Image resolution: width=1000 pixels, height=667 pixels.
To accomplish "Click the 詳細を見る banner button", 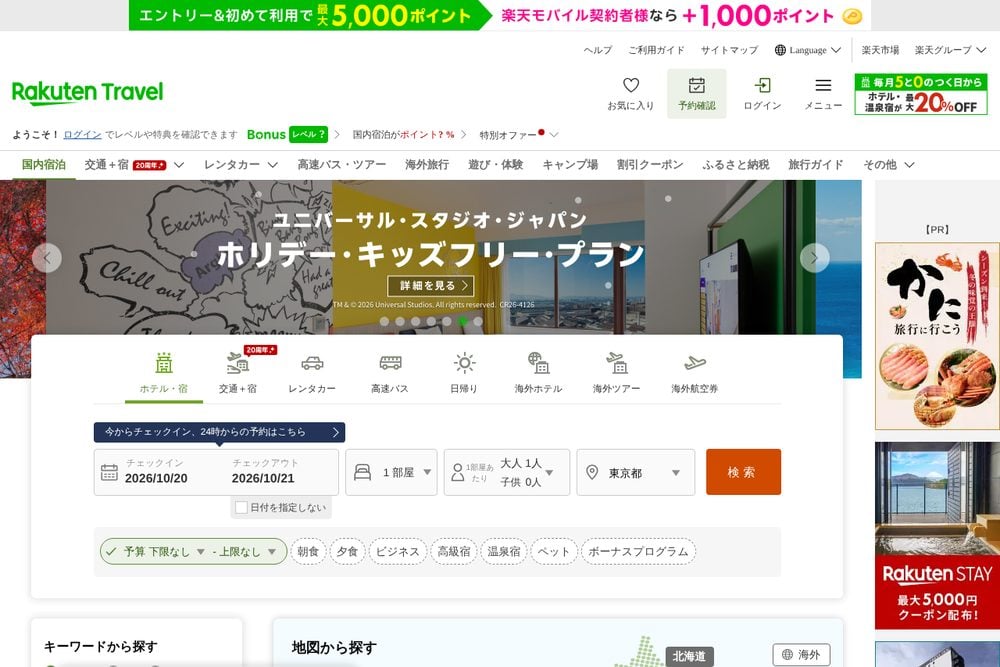I will click(x=431, y=286).
